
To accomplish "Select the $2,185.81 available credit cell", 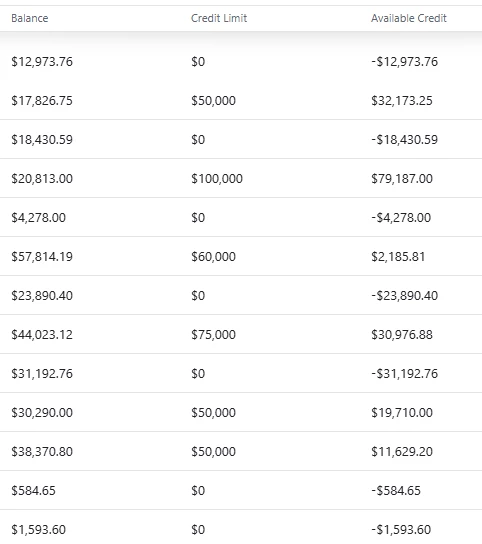I will coord(398,257).
